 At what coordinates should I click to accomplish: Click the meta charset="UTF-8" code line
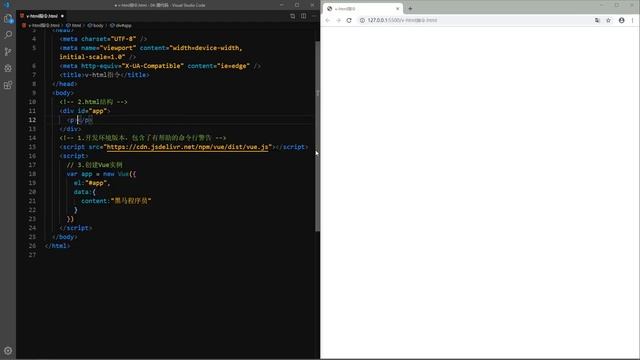[x=103, y=39]
